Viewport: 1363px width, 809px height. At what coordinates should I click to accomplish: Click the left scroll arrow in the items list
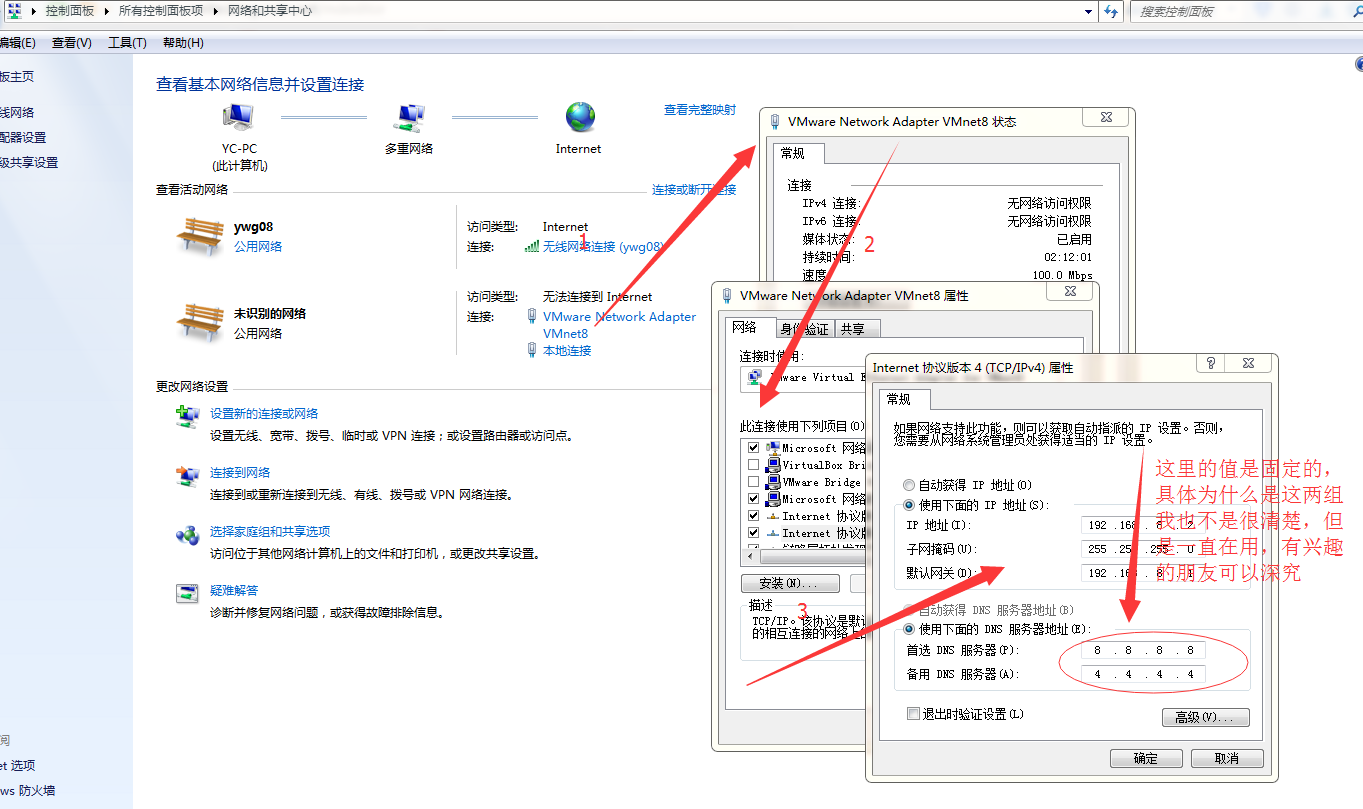[x=748, y=557]
